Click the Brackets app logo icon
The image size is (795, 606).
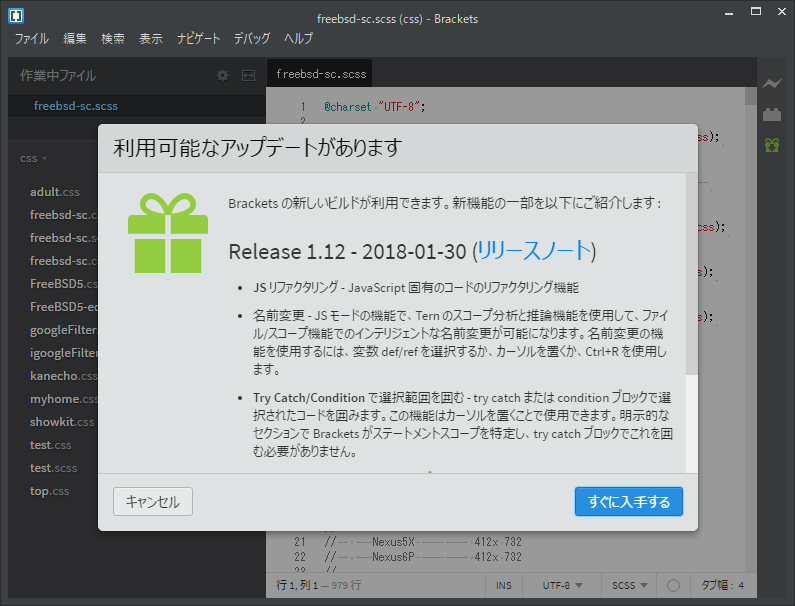16,16
